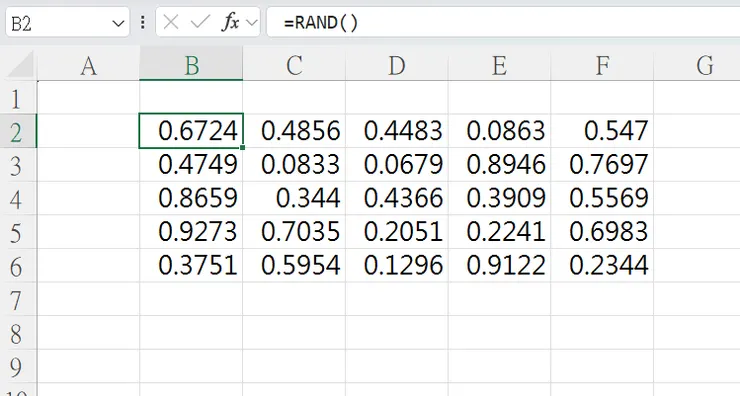Select cell with value 0.7697
740x396 pixels.
click(x=602, y=165)
